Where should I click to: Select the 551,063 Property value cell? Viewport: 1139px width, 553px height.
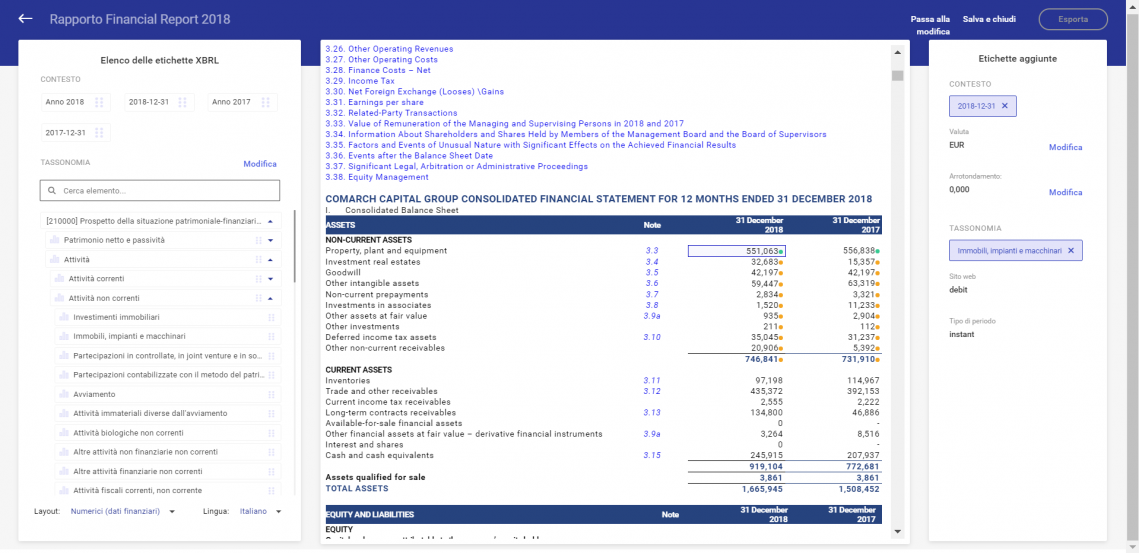[x=737, y=251]
